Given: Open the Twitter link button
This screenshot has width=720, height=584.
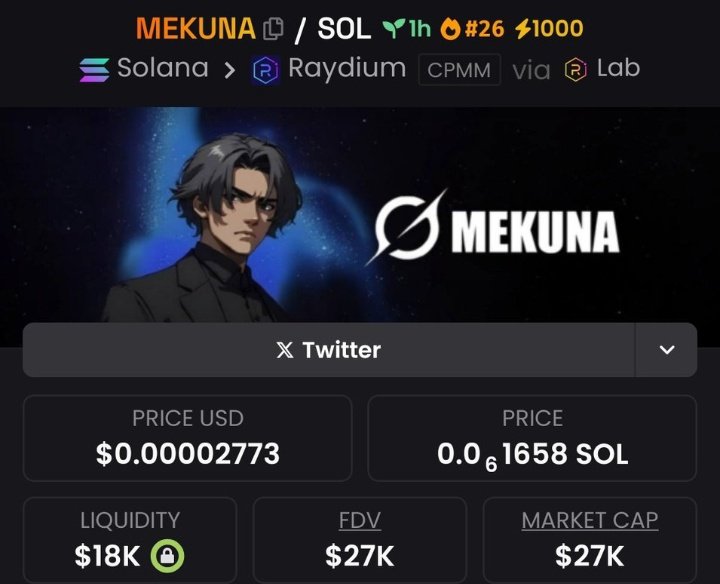Looking at the screenshot, I should 329,350.
